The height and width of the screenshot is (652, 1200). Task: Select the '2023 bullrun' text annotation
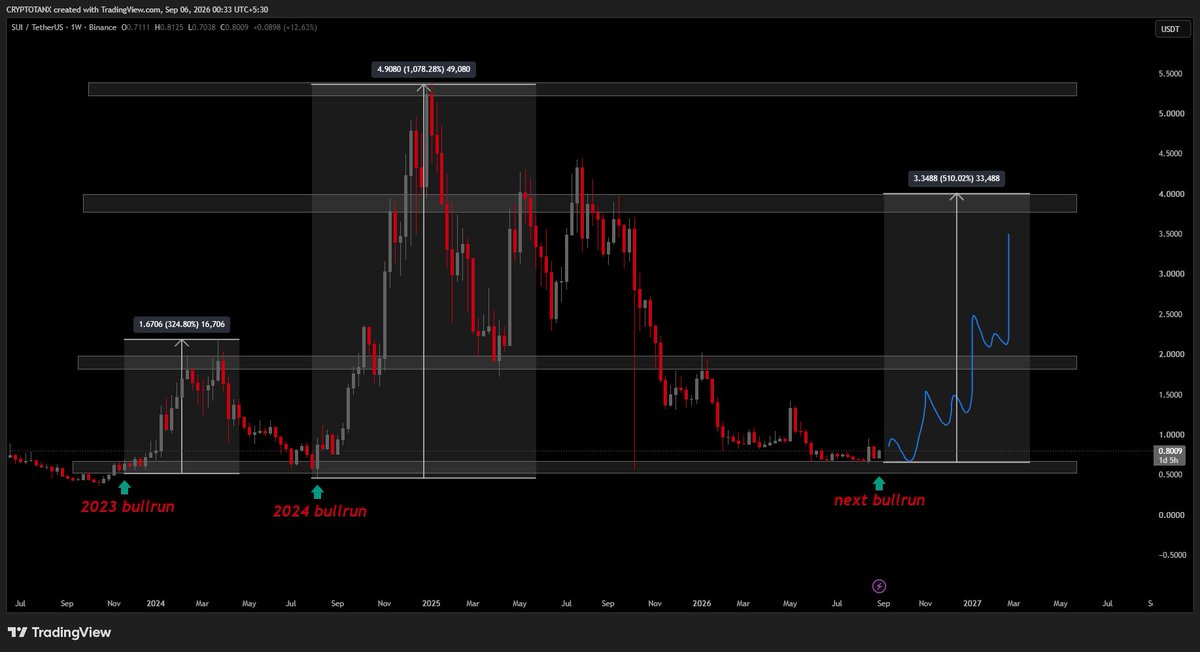click(x=128, y=506)
